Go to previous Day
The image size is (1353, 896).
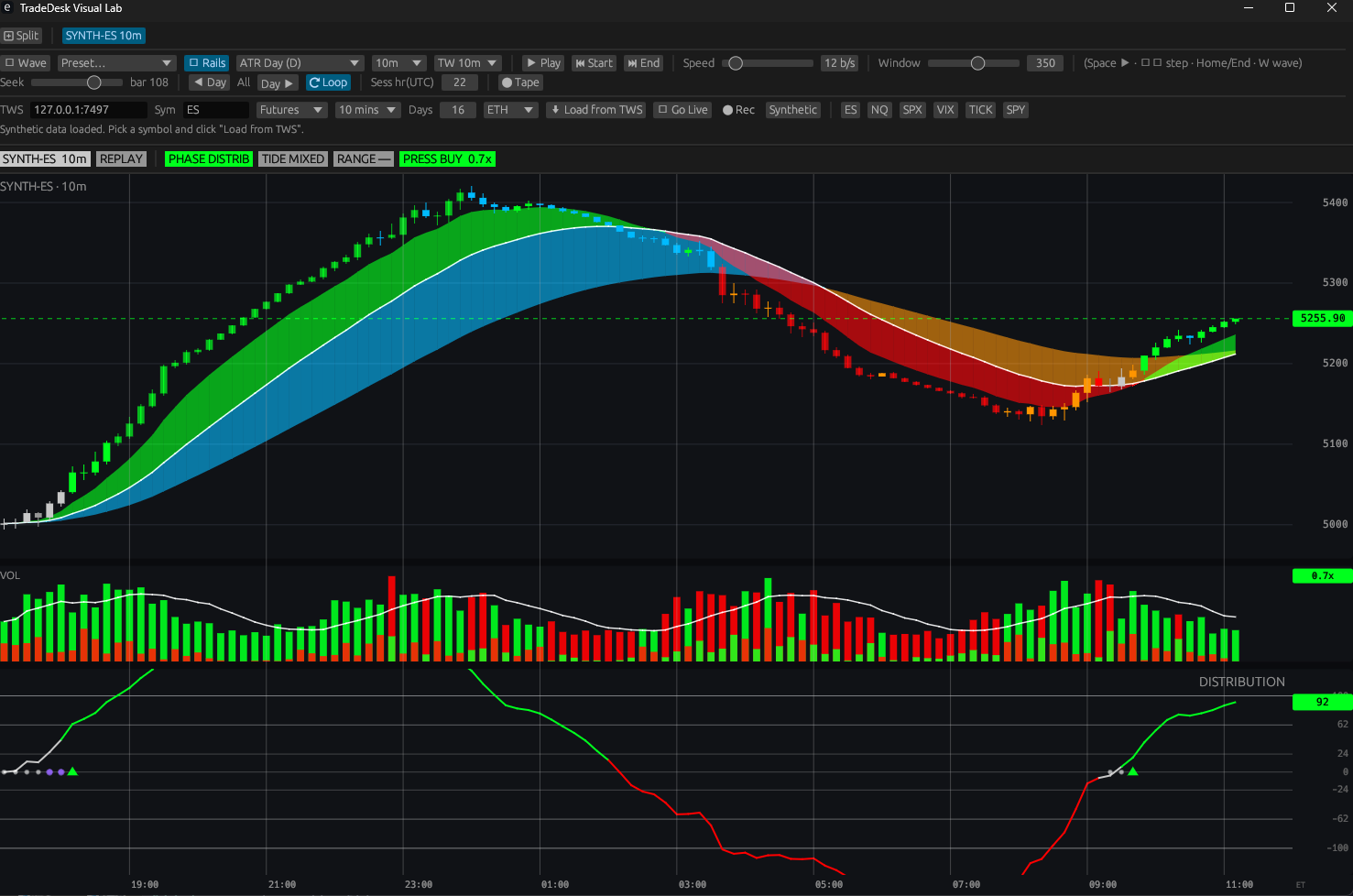click(x=209, y=82)
